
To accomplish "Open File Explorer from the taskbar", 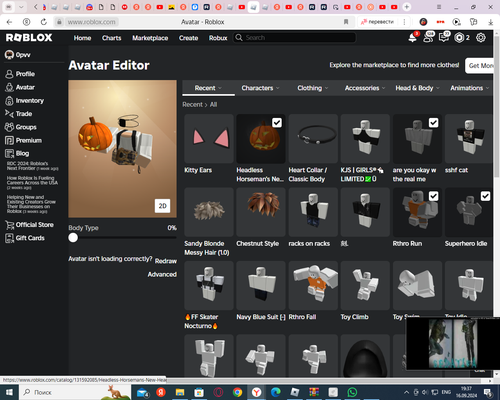I will click(x=180, y=392).
